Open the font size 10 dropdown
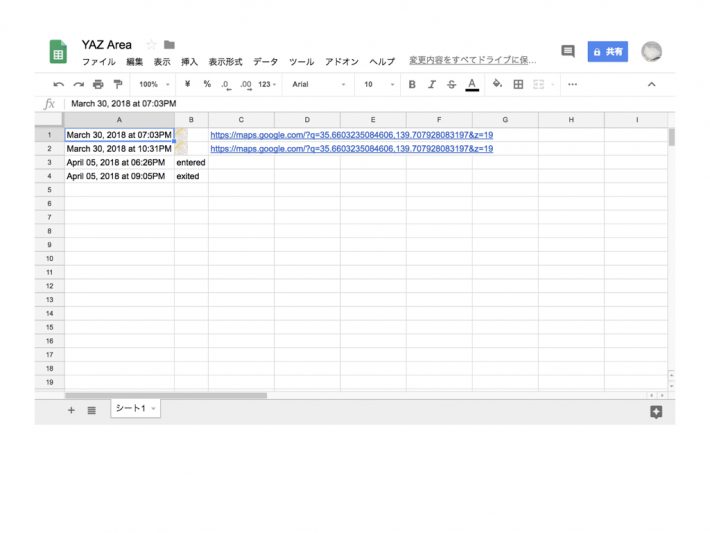Image resolution: width=710 pixels, height=533 pixels. pos(378,85)
